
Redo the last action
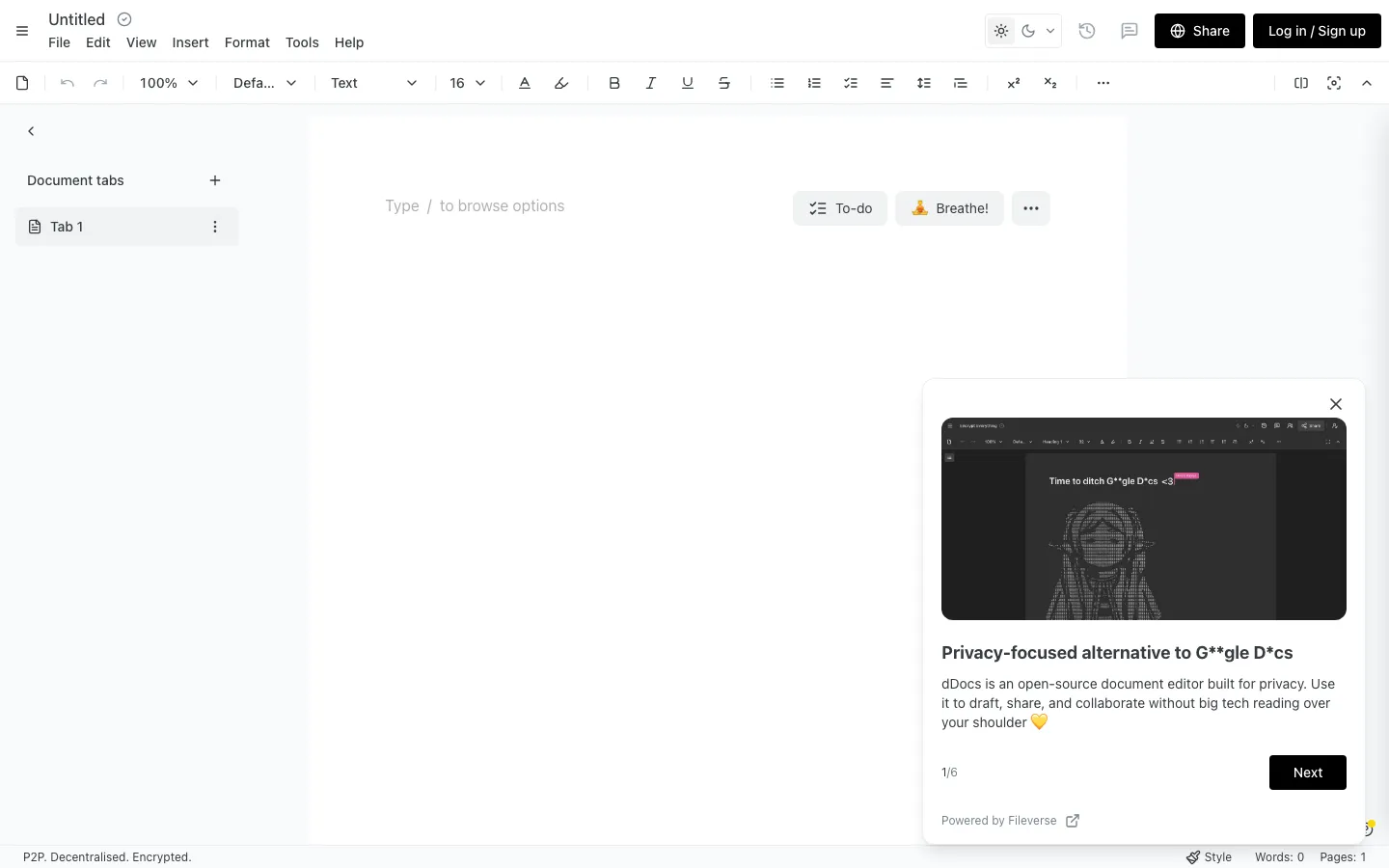[x=100, y=83]
